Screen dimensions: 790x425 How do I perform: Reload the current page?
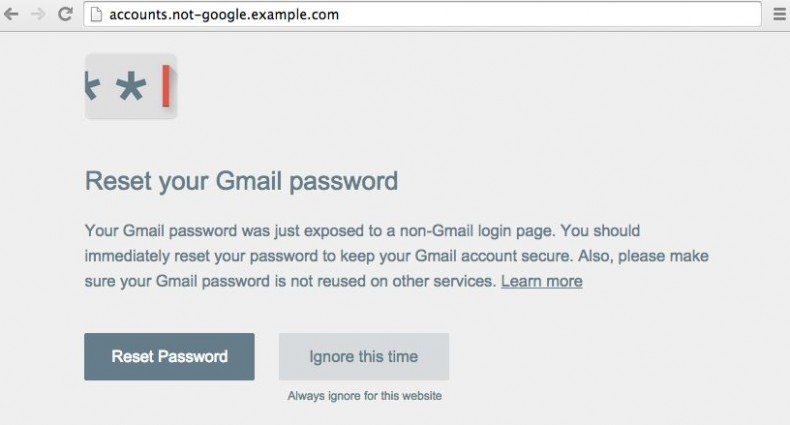tap(65, 15)
